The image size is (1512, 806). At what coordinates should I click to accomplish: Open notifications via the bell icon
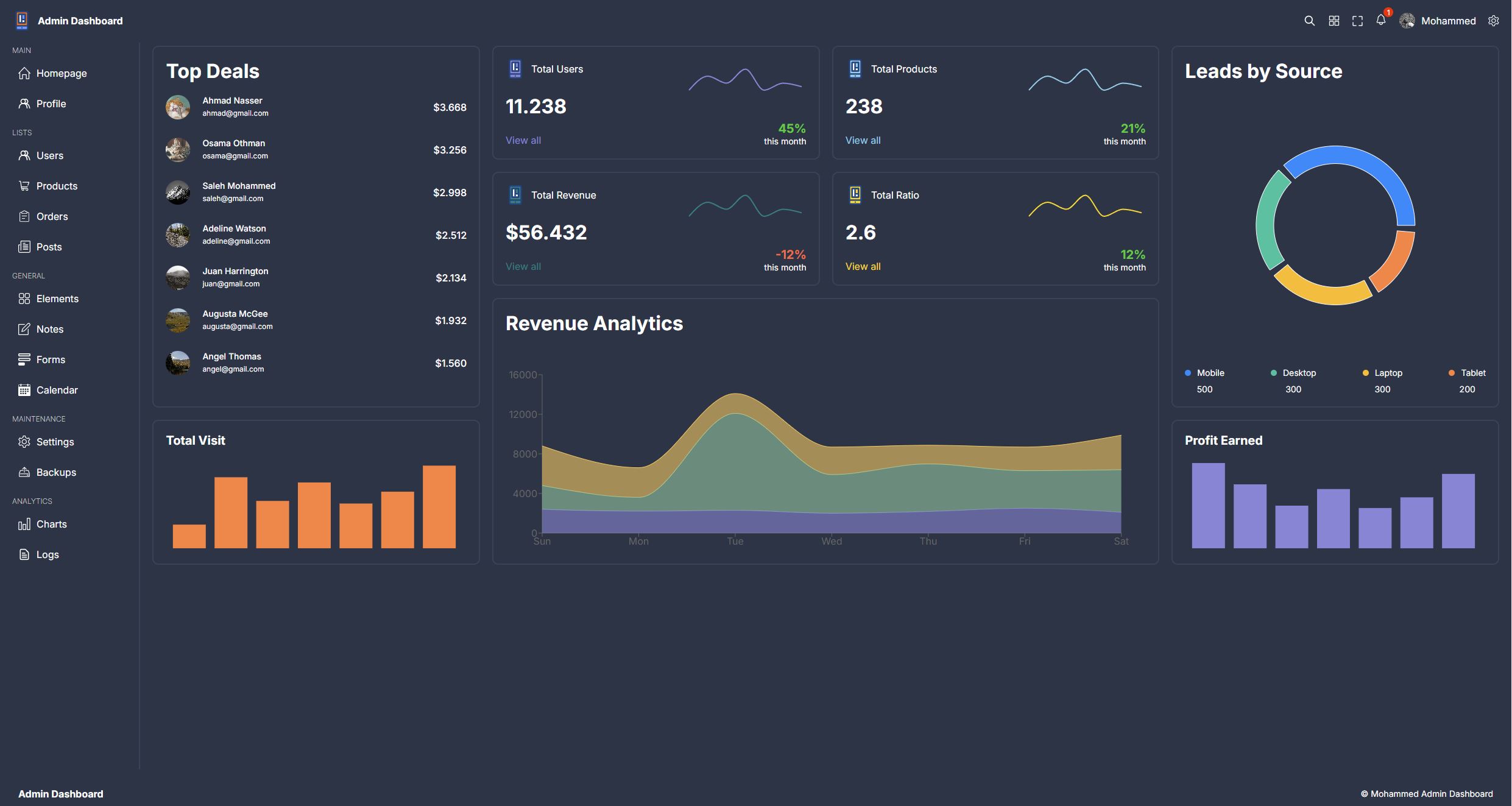(1381, 20)
